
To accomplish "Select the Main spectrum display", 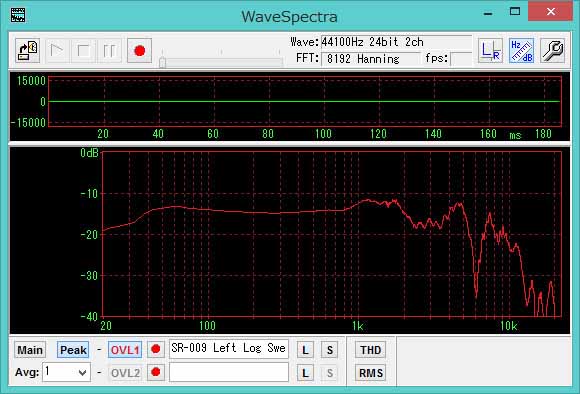I will tap(30, 350).
